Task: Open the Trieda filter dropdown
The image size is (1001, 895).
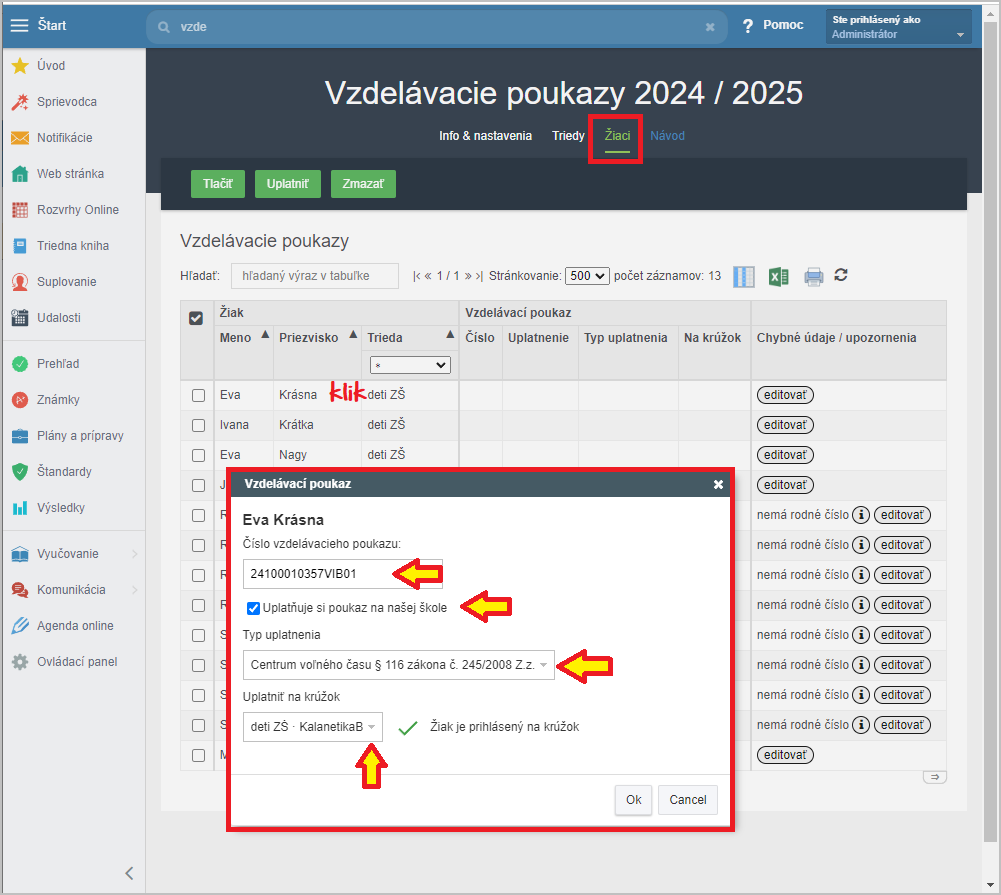Action: point(410,365)
